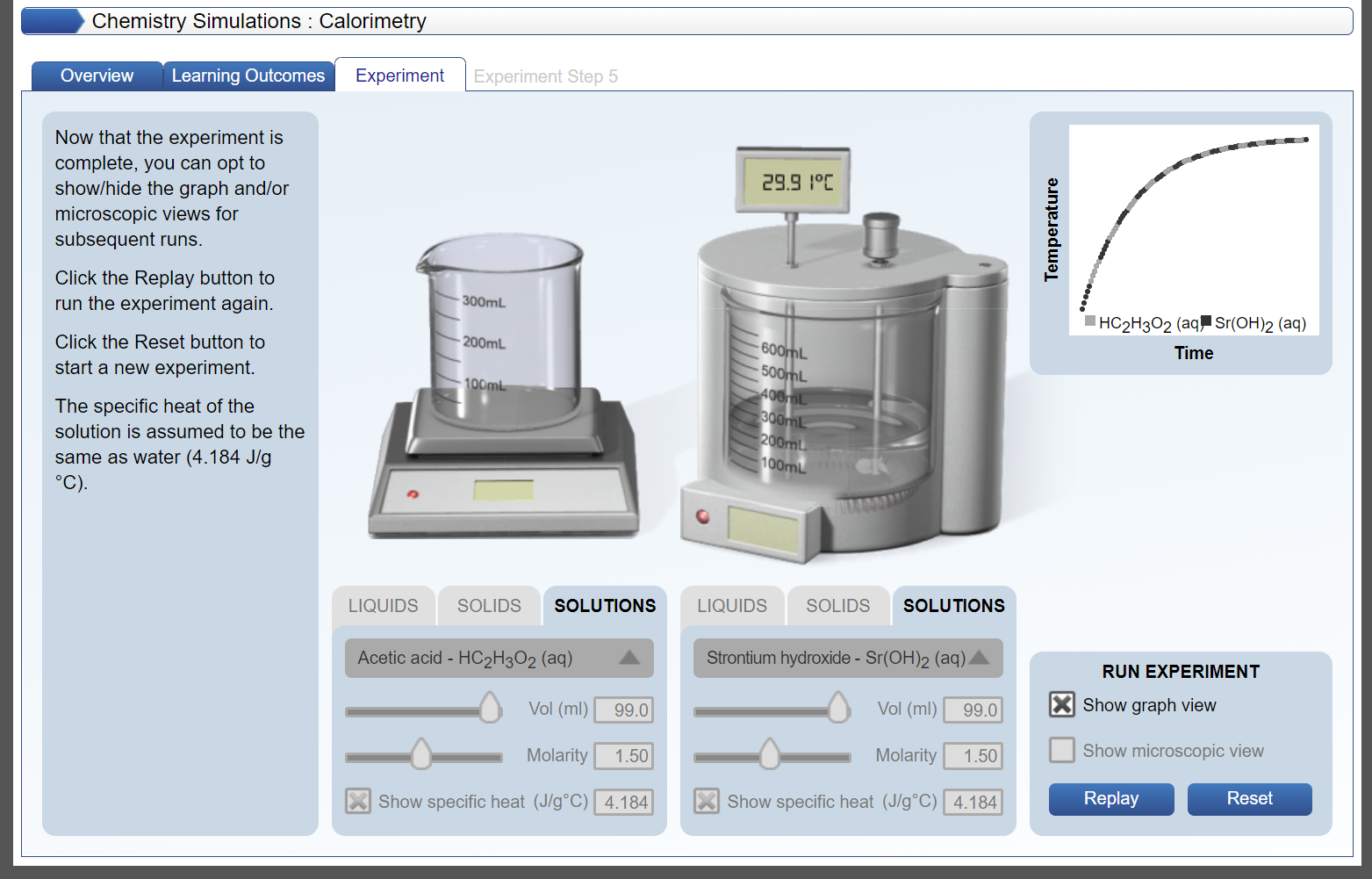Click the Temperature axis label

click(1052, 230)
